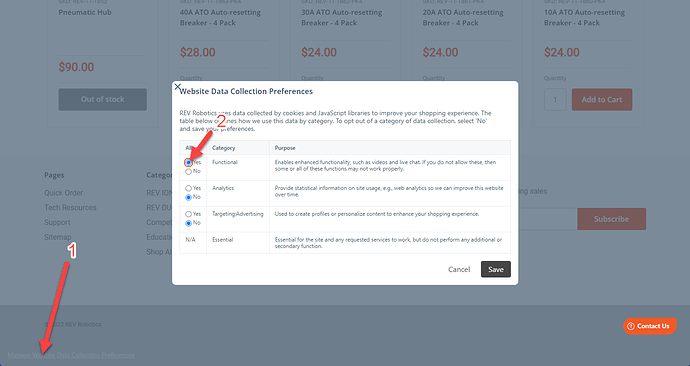Cancel the preferences dialog
The height and width of the screenshot is (366, 690).
(x=459, y=269)
